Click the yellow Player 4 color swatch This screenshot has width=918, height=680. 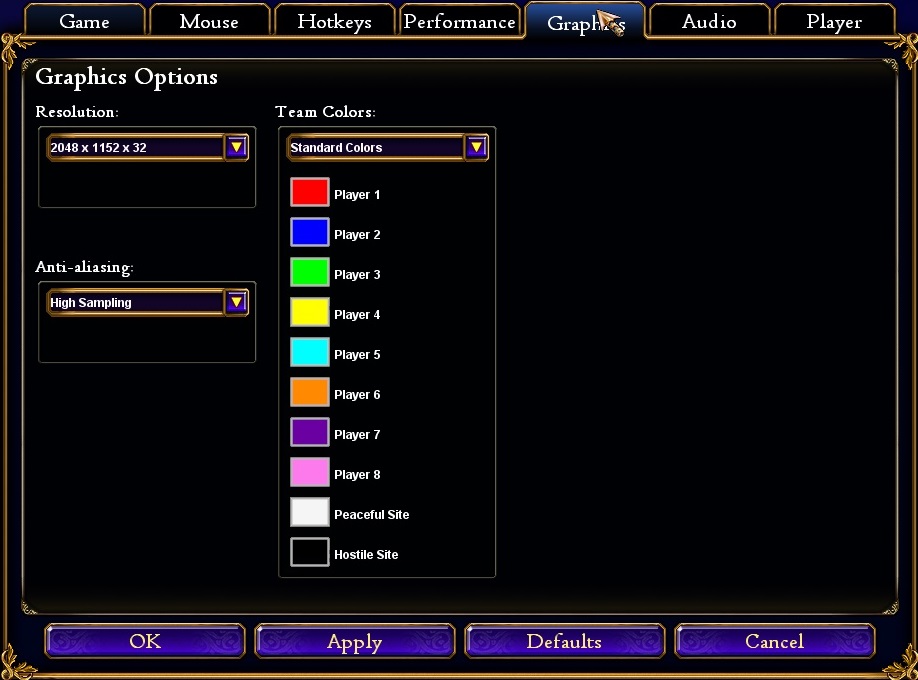(309, 312)
